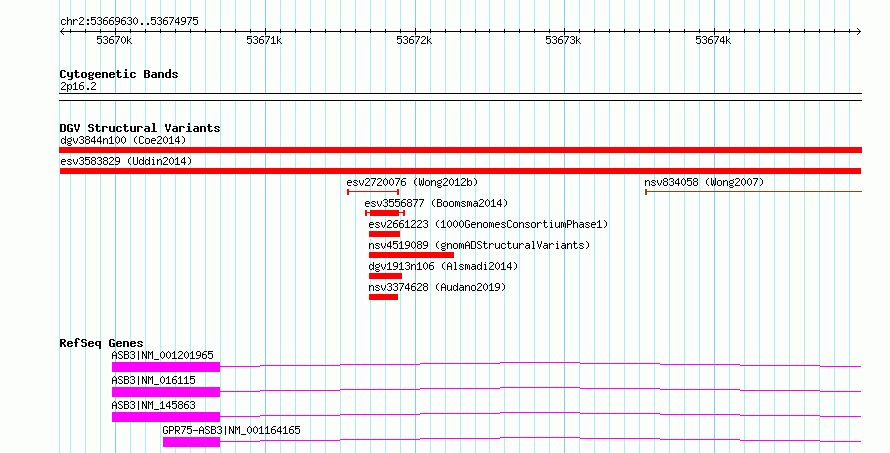Select the esv2661223 red bar

[x=384, y=234]
